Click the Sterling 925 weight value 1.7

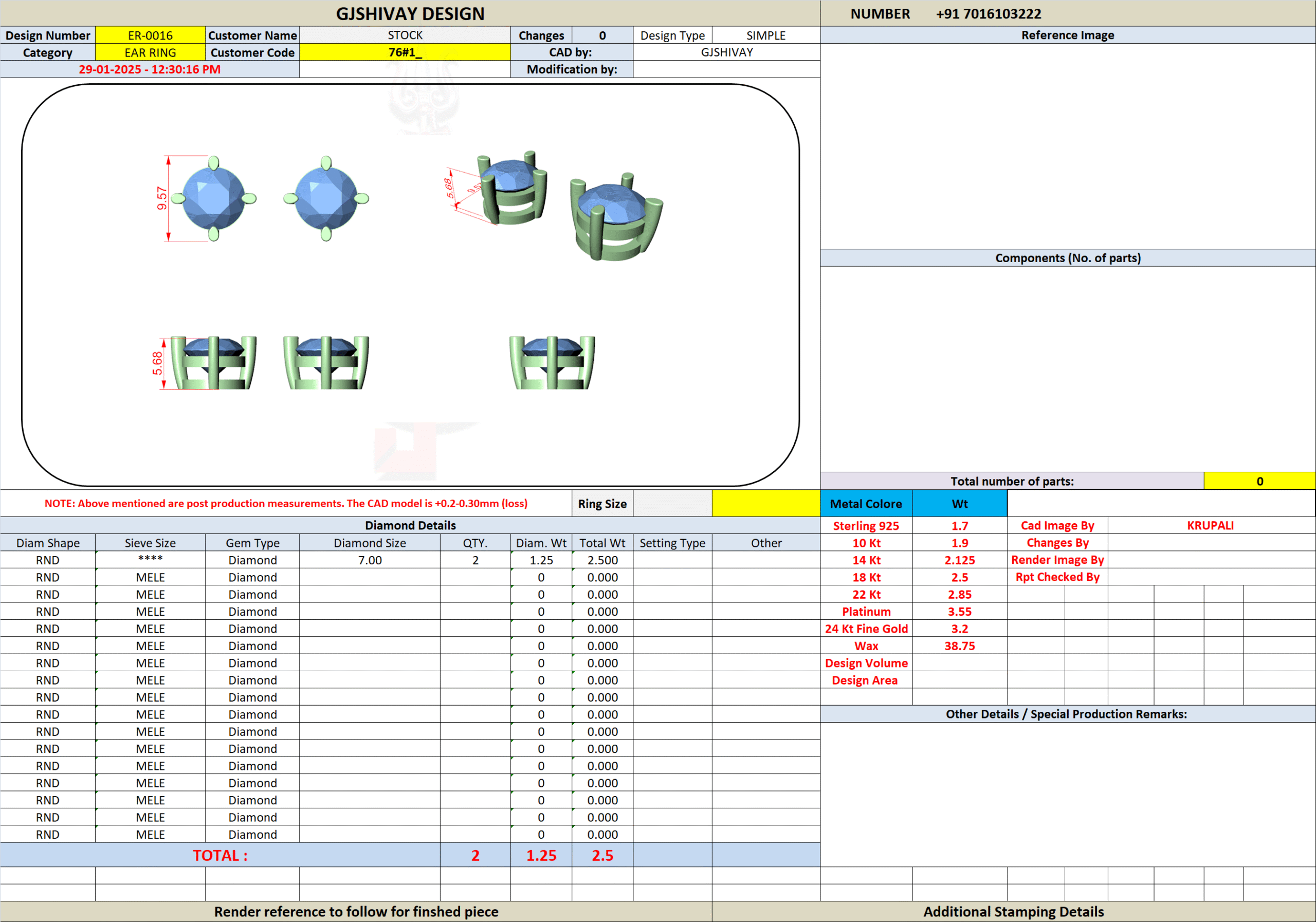[x=959, y=525]
